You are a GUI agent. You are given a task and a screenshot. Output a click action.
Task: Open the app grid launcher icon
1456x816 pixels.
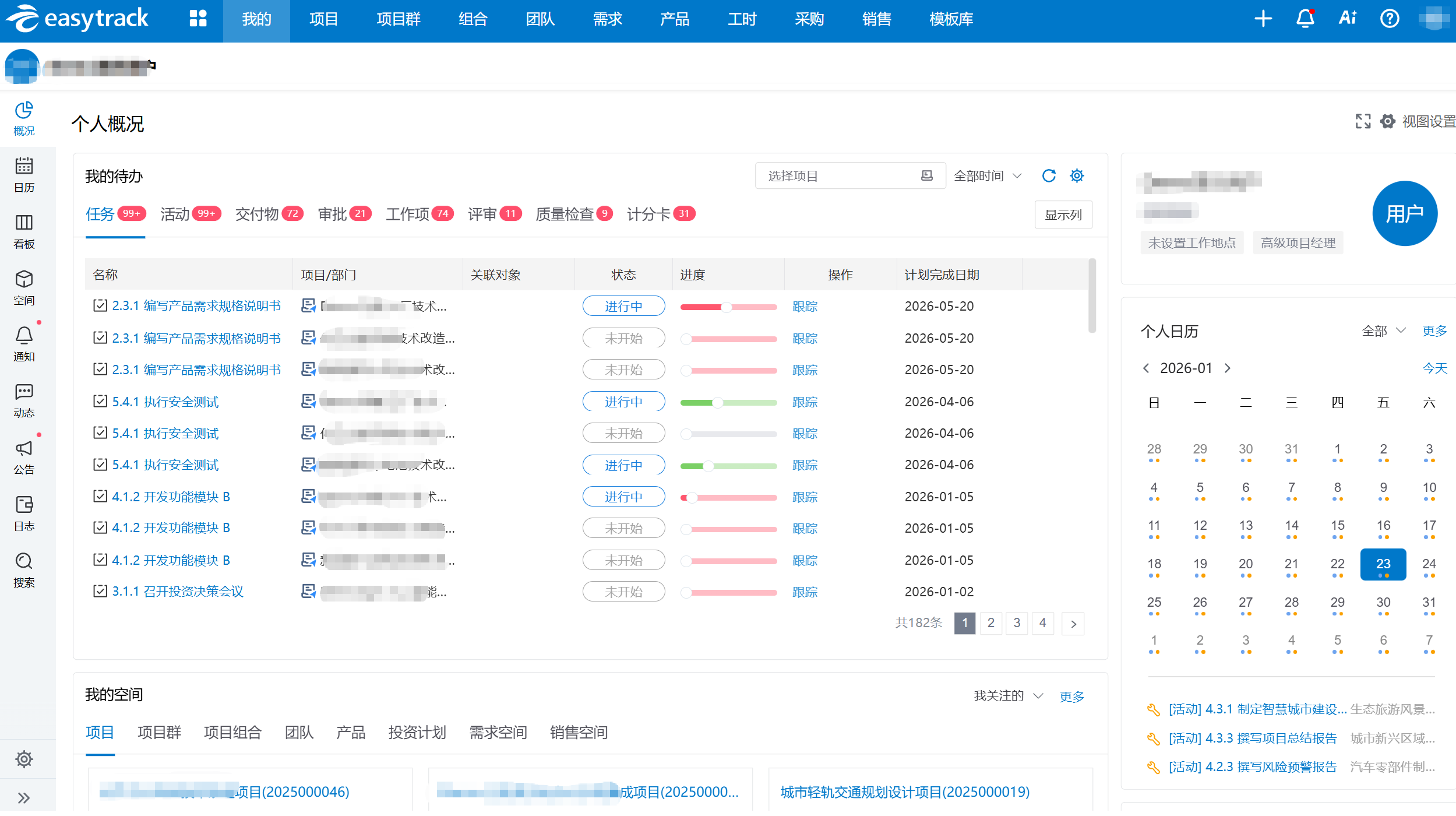point(198,19)
